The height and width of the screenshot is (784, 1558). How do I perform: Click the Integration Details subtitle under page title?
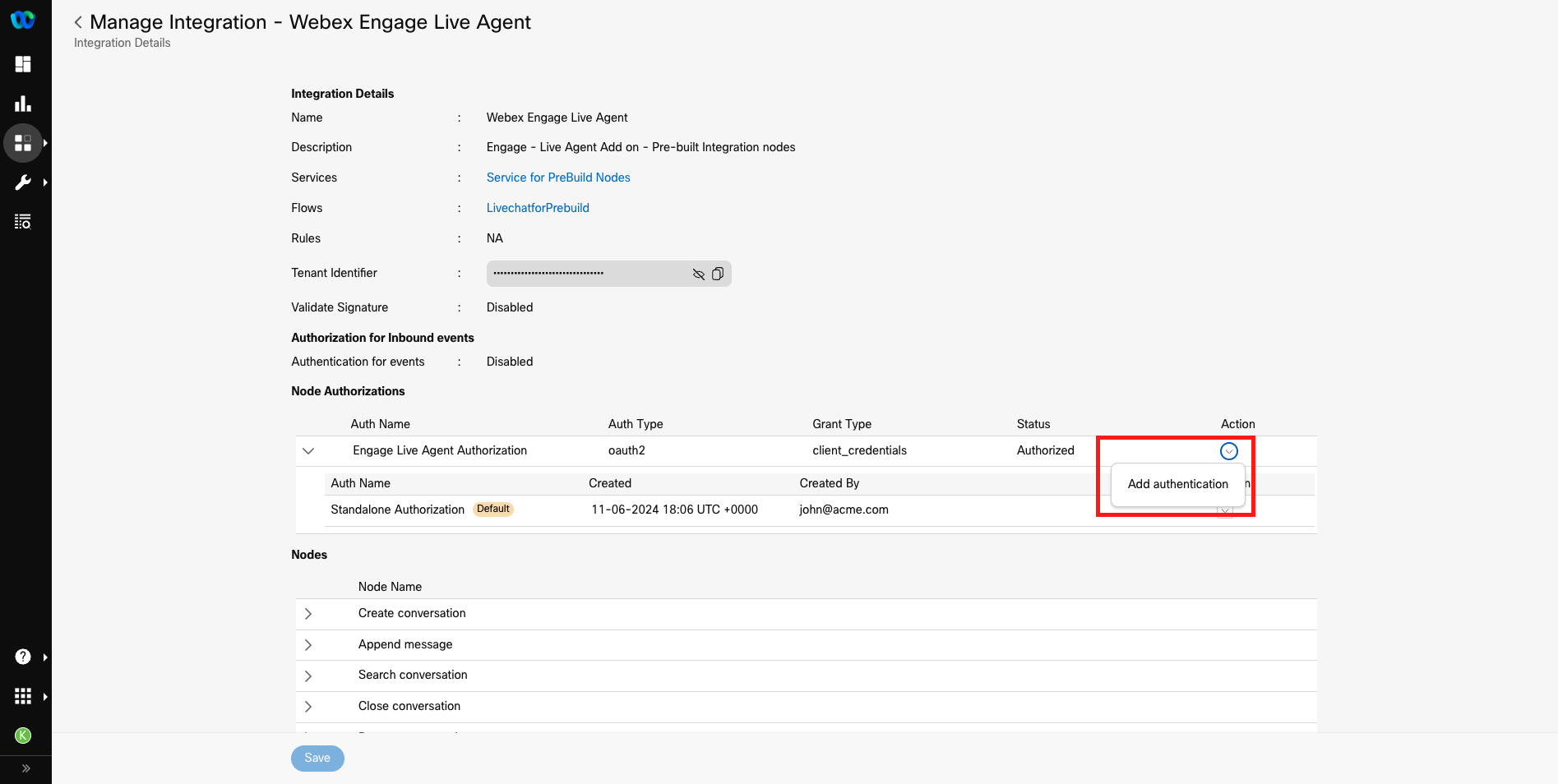point(123,43)
